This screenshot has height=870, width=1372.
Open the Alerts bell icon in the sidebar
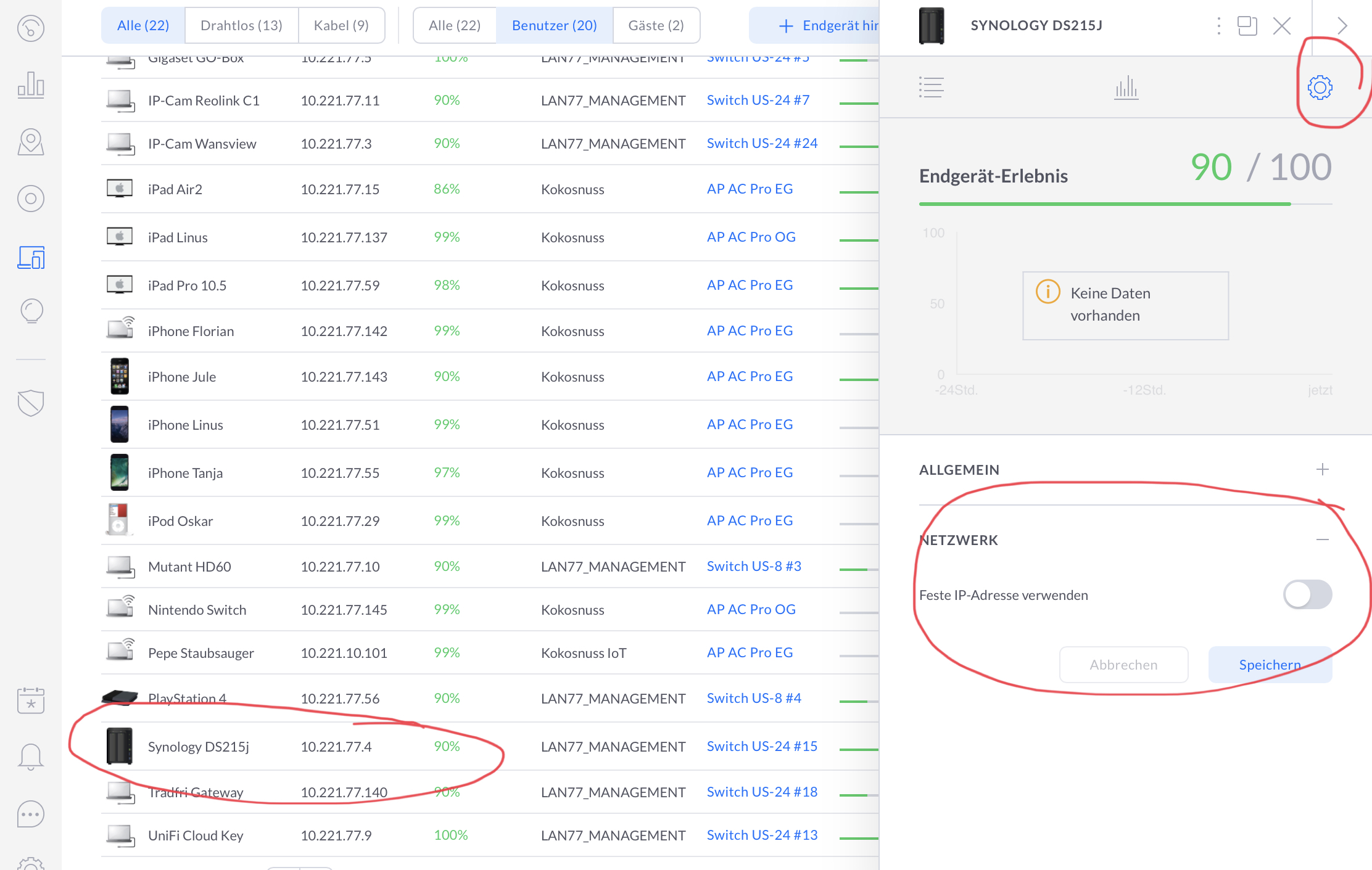pyautogui.click(x=31, y=757)
